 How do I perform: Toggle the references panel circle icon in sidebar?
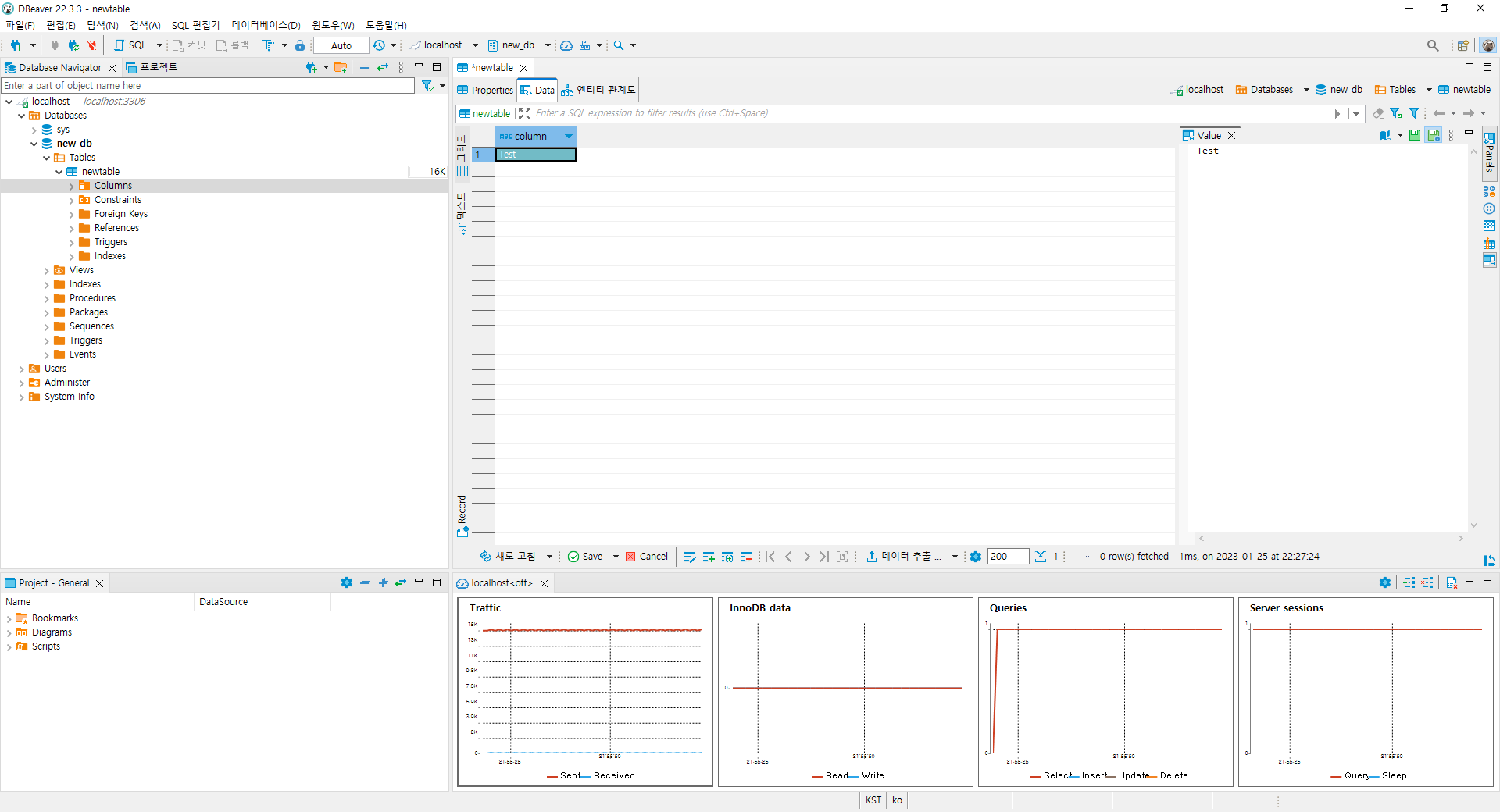1489,208
